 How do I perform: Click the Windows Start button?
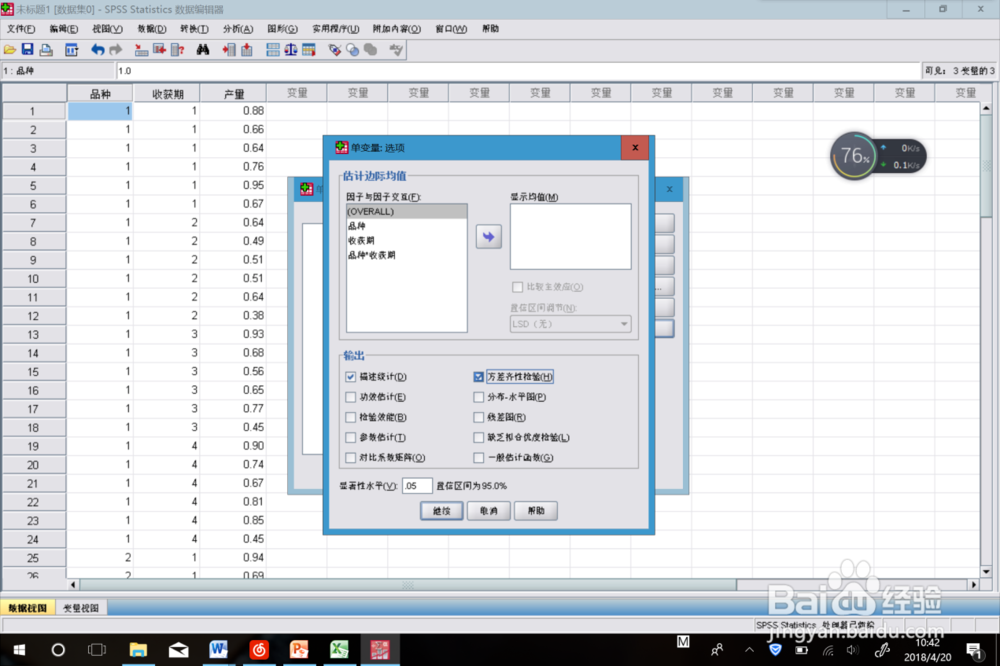coord(19,649)
